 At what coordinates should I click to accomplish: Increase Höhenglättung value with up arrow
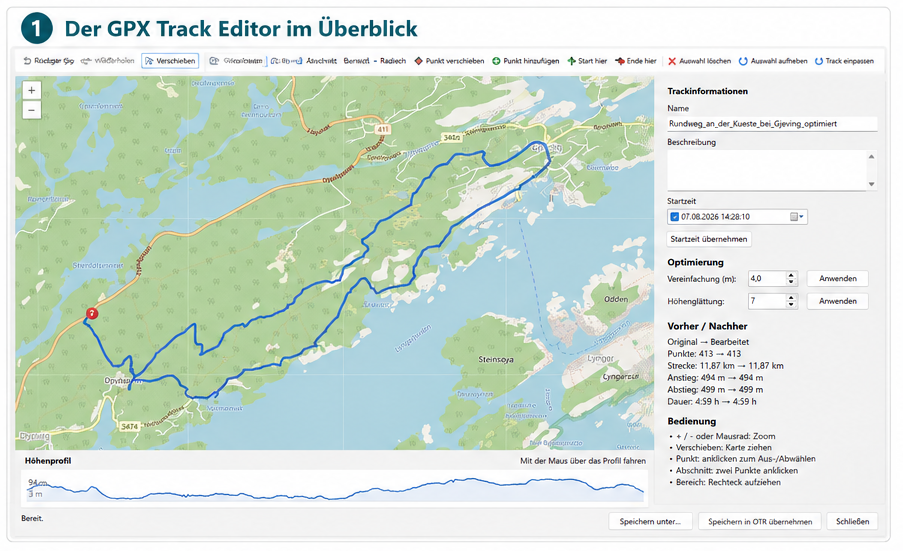(791, 298)
